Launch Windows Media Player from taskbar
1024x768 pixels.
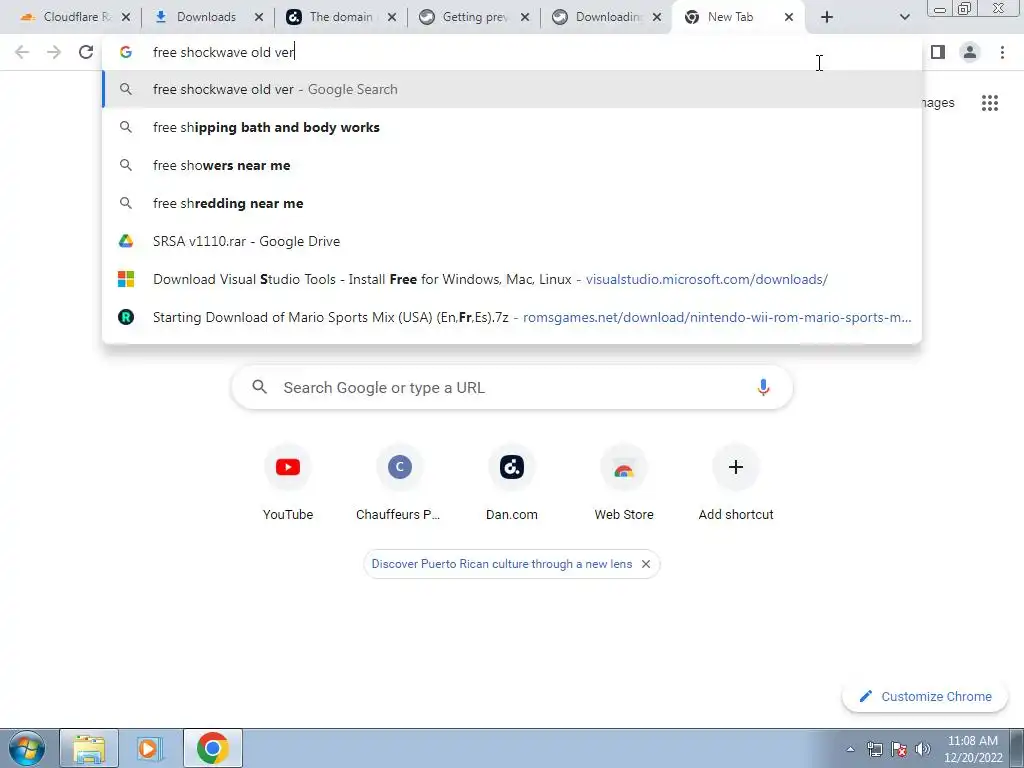tap(150, 748)
